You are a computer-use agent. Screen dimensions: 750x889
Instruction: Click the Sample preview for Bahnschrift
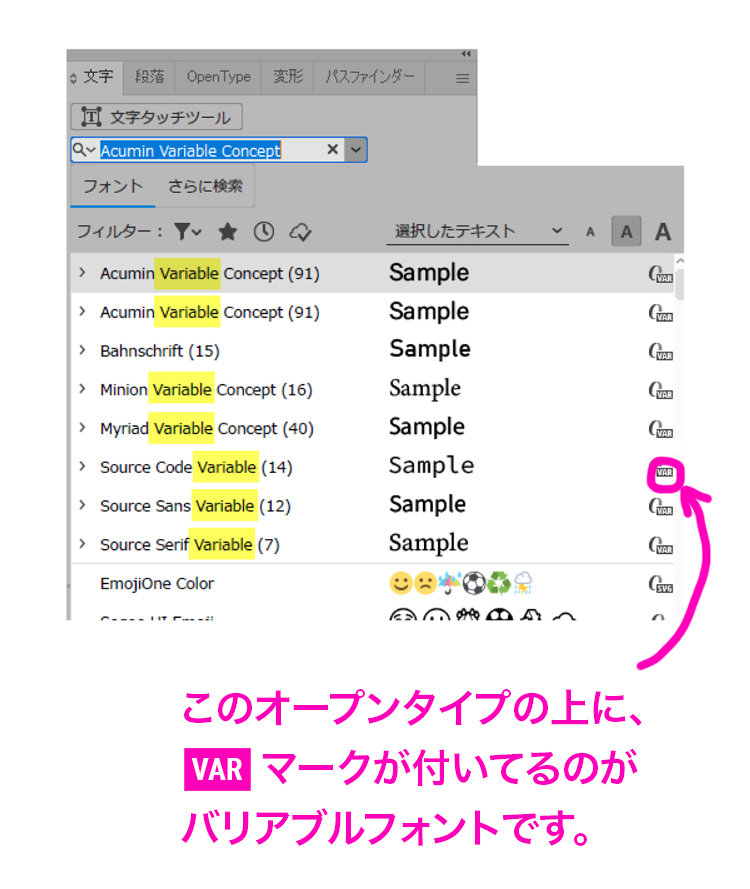[430, 349]
